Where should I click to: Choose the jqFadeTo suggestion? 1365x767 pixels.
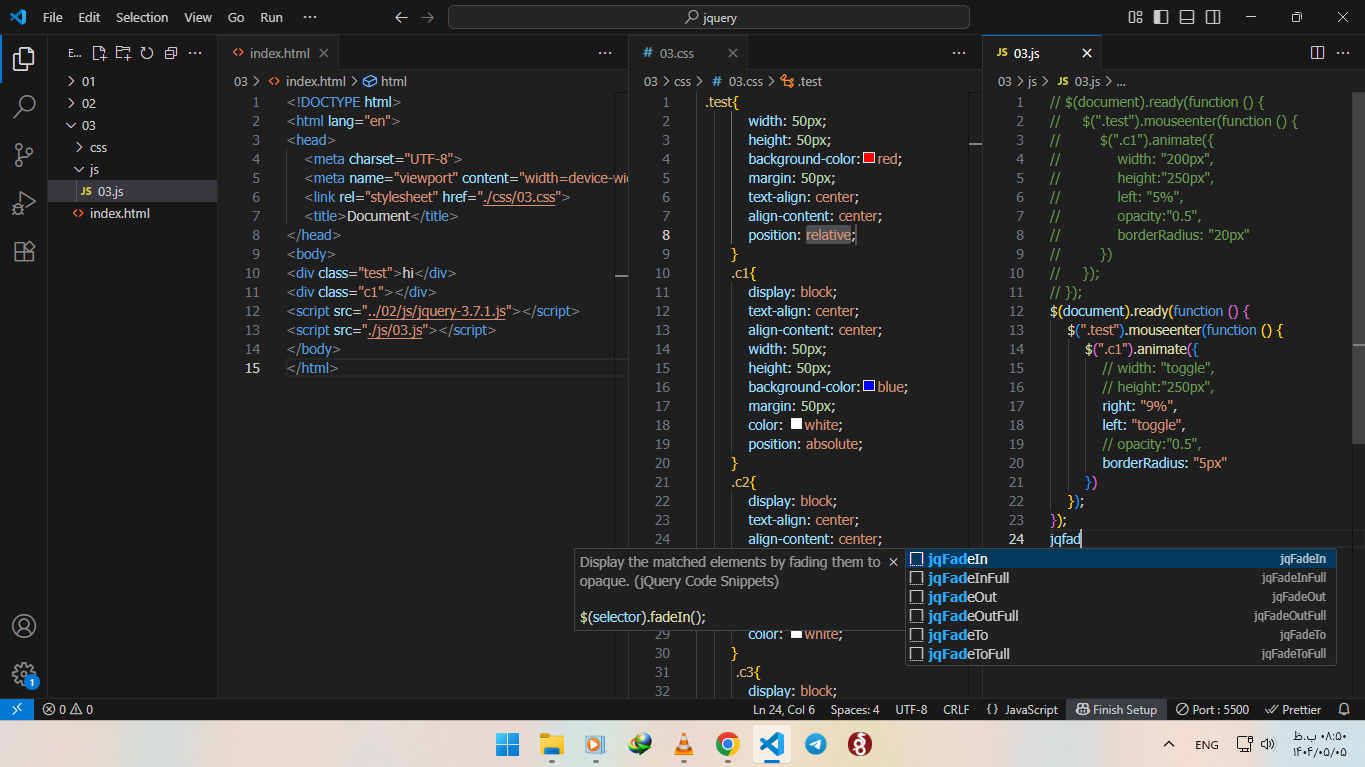click(1120, 635)
